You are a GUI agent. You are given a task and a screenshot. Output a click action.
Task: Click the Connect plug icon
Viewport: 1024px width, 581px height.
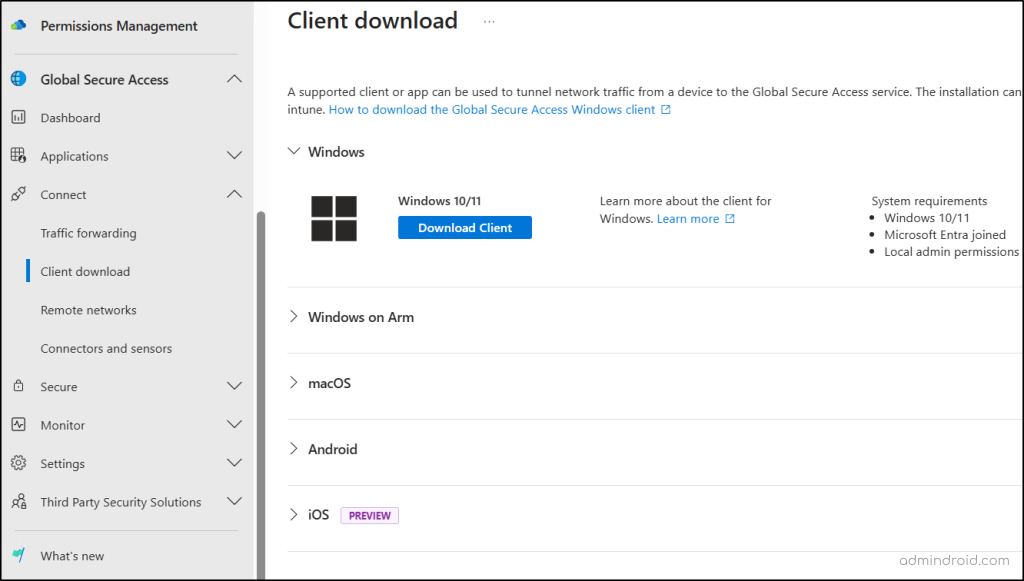coord(18,195)
